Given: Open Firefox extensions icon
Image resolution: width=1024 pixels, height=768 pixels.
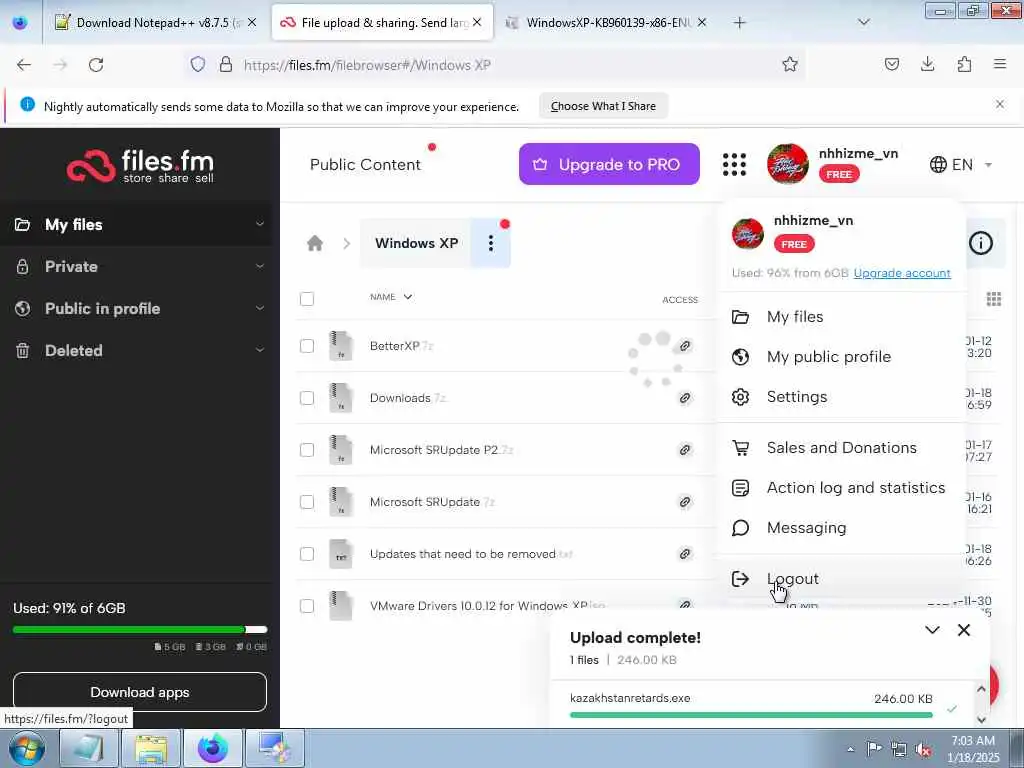Looking at the screenshot, I should click(964, 64).
